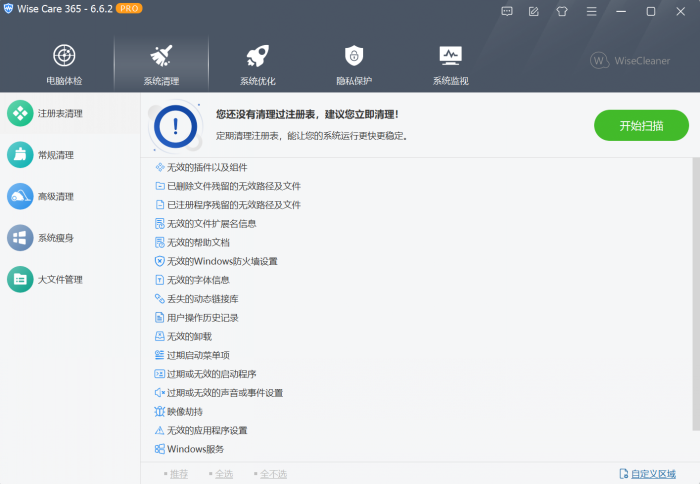The width and height of the screenshot is (700, 484).
Task: Select the 无效的卸载 entry text
Action: click(189, 336)
